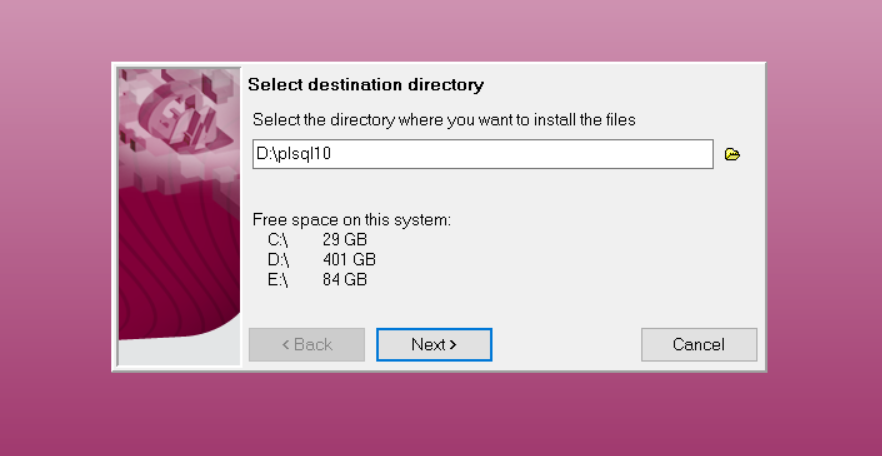Focus the destination directory path field
Viewport: 882px width, 456px height.
click(483, 154)
